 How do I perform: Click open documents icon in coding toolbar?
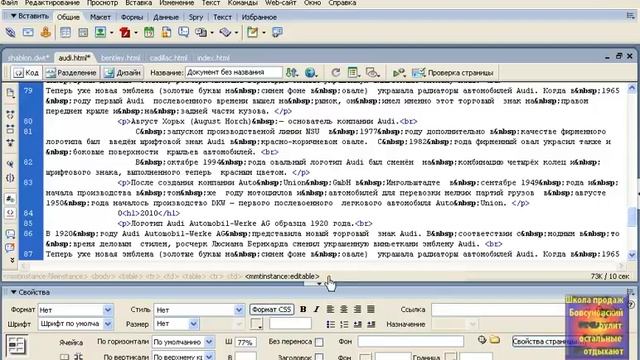coord(10,93)
